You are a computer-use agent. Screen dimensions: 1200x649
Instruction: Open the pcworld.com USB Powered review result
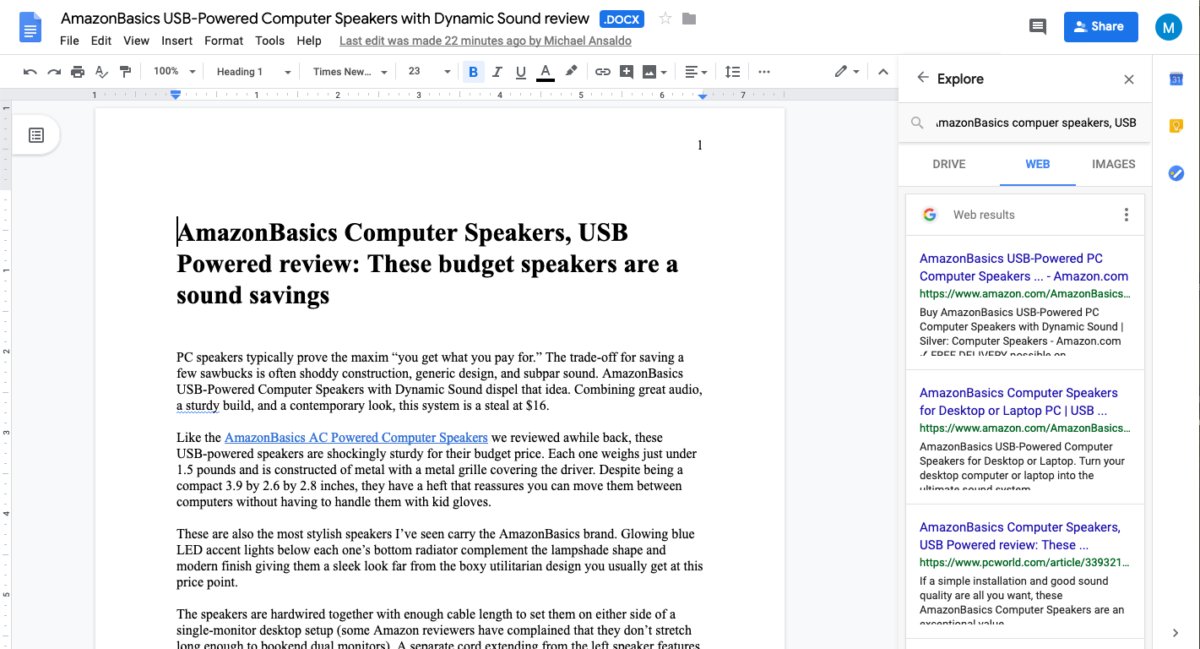point(1020,536)
